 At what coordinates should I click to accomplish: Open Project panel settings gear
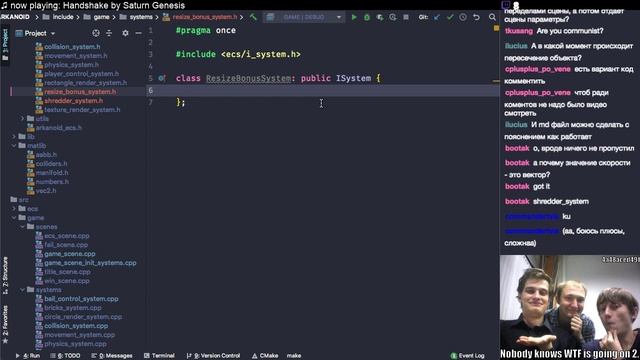(x=125, y=33)
